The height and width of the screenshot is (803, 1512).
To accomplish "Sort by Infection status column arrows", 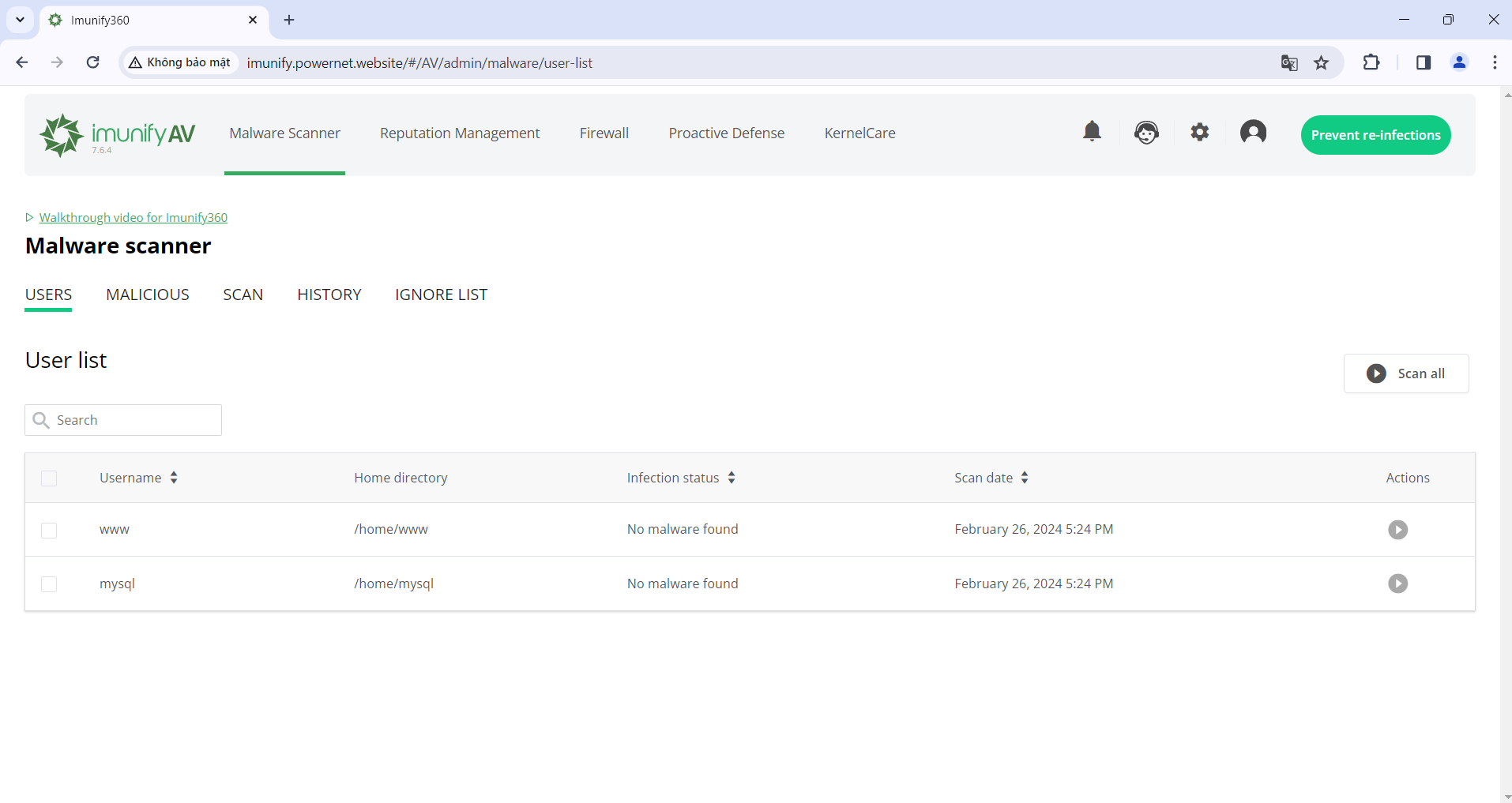I will pyautogui.click(x=732, y=478).
